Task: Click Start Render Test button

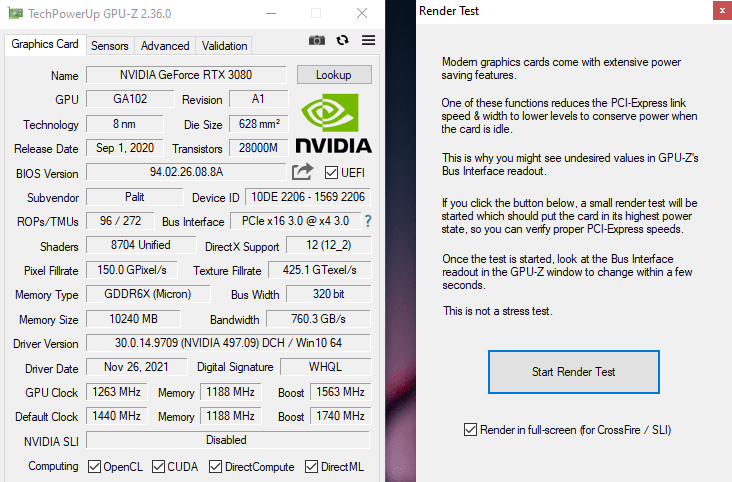Action: [574, 372]
